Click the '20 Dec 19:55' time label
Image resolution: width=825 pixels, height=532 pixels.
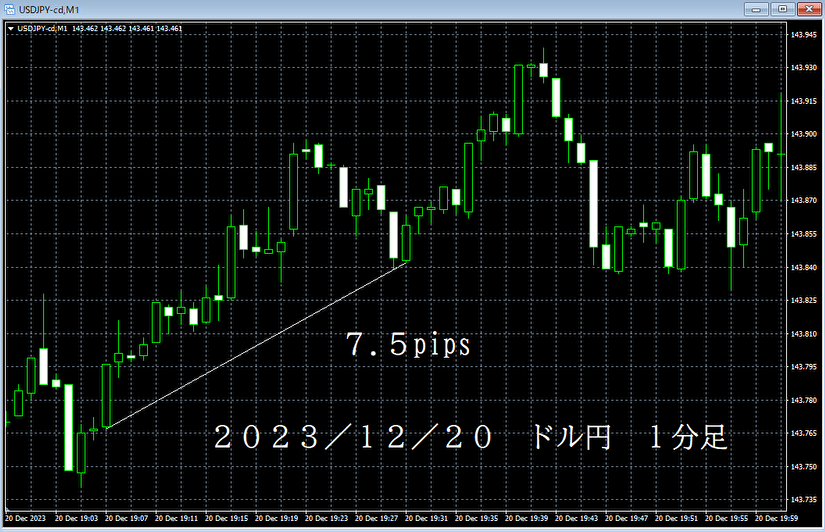726,518
